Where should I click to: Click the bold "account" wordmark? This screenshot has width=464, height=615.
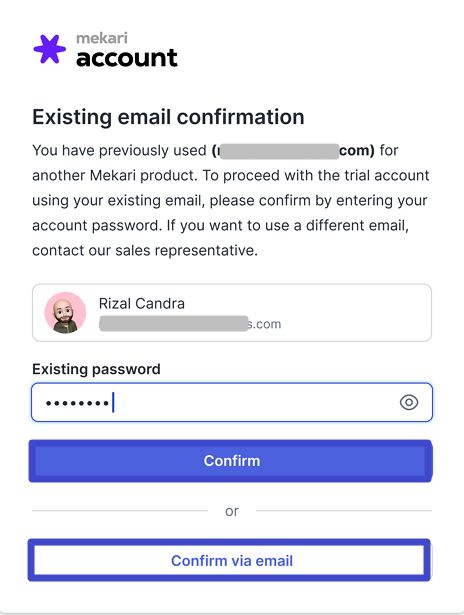127,58
